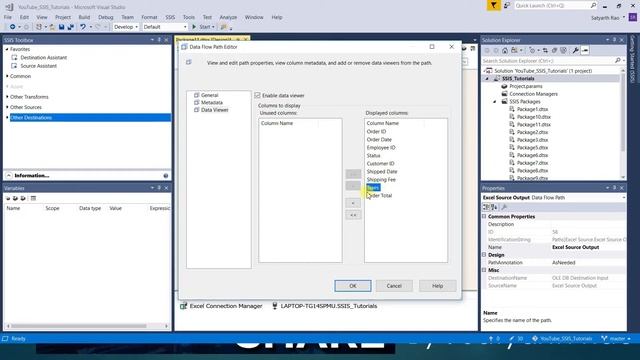Select Data Viewer page in dialog
Image resolution: width=640 pixels, height=360 pixels.
click(x=215, y=110)
